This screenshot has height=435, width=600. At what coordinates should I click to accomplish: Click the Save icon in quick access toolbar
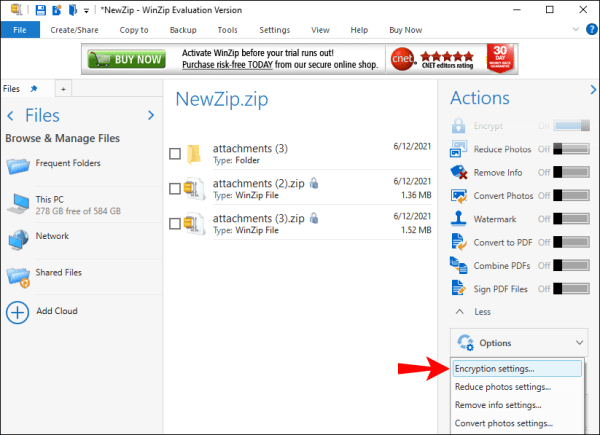(41, 10)
